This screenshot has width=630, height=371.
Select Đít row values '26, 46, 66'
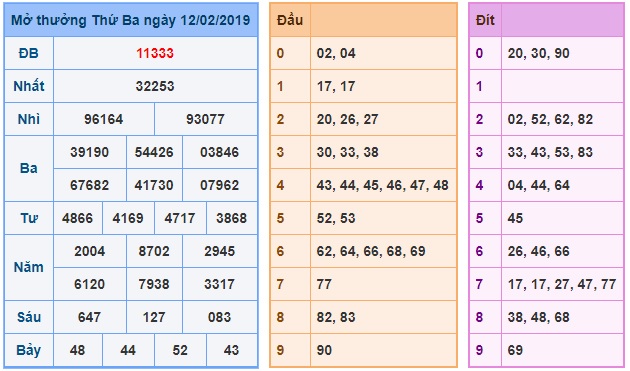pyautogui.click(x=538, y=251)
